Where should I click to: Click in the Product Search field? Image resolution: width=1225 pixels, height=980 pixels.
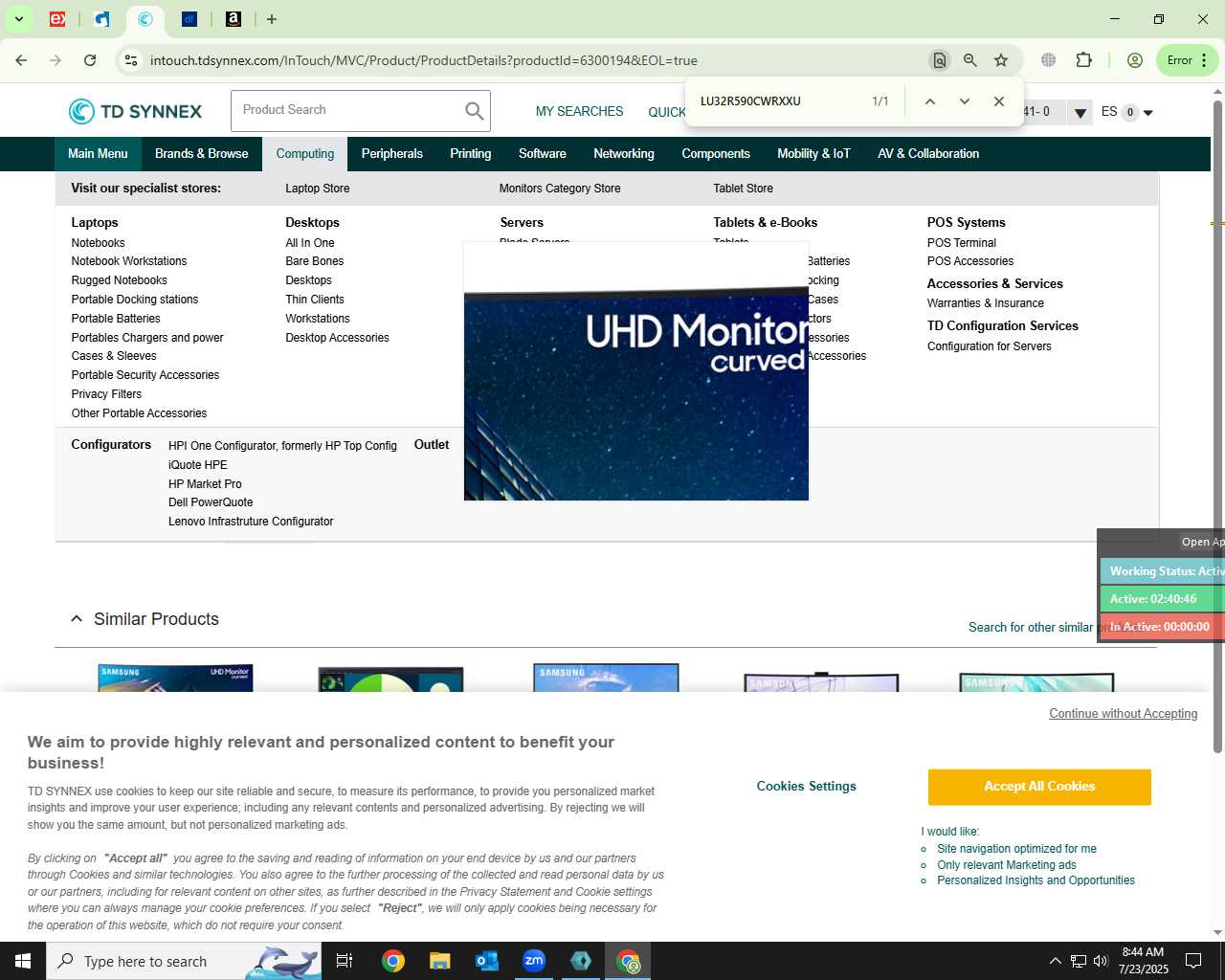346,111
